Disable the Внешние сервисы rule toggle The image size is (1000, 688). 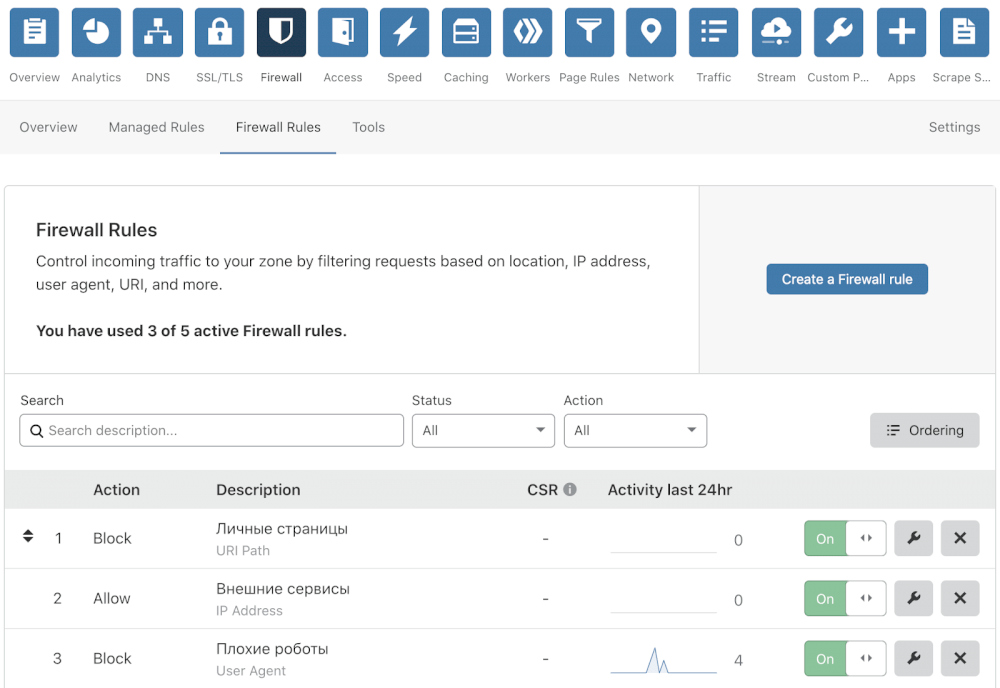[x=845, y=598]
